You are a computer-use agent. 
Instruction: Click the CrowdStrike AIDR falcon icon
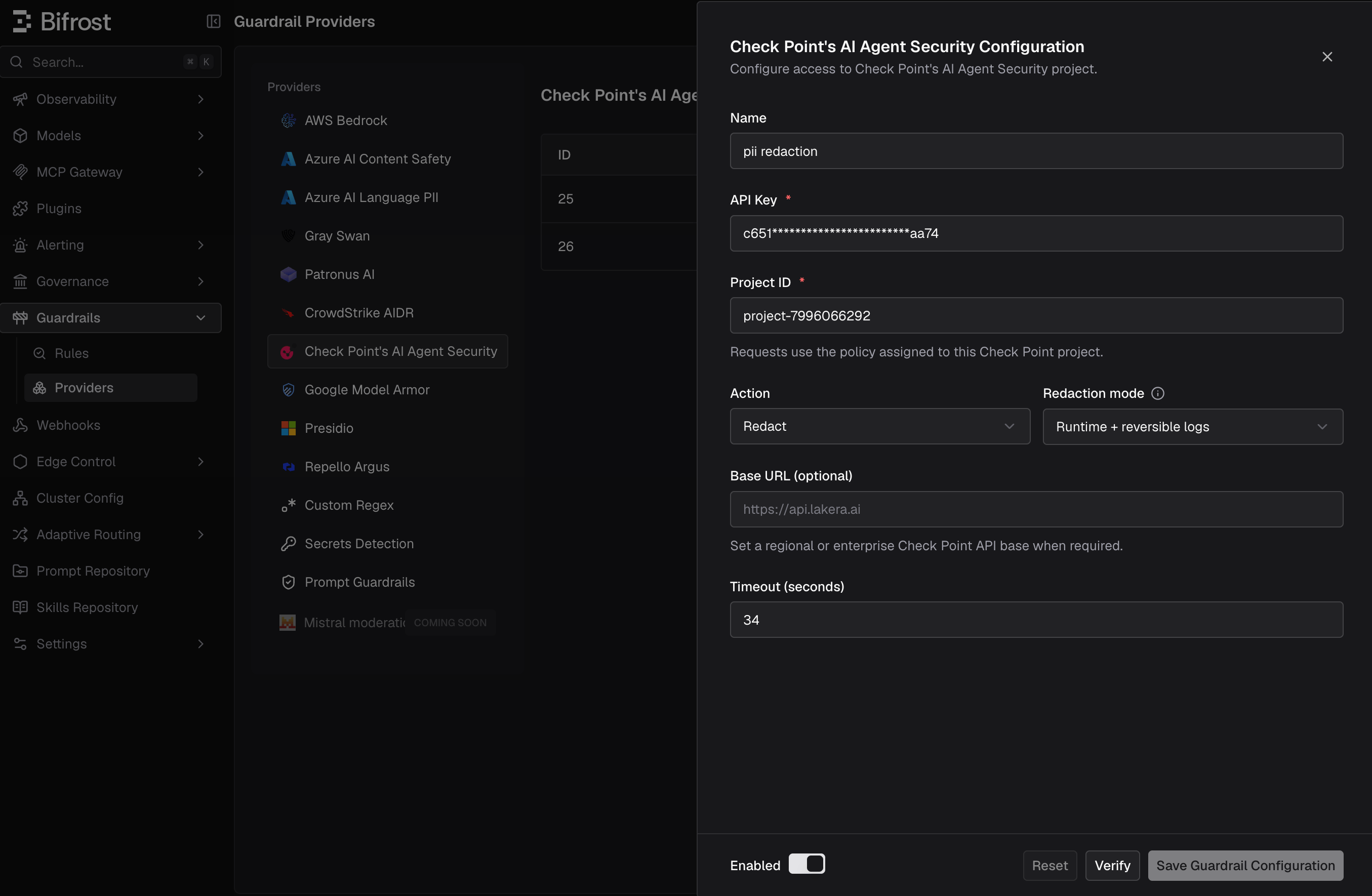coord(288,313)
